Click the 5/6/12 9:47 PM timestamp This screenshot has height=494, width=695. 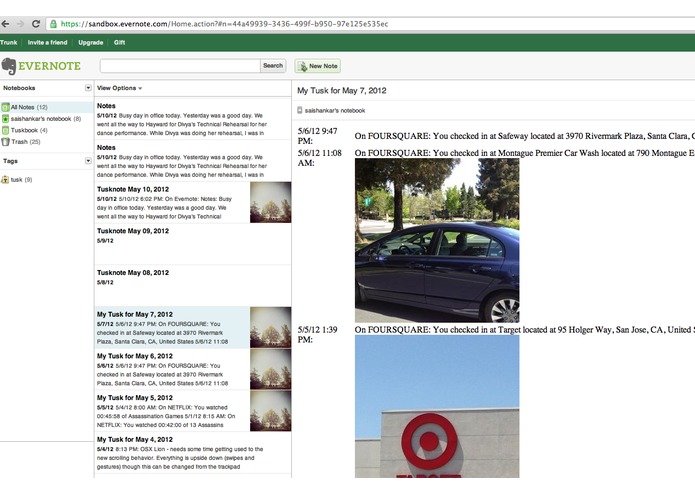pos(317,136)
